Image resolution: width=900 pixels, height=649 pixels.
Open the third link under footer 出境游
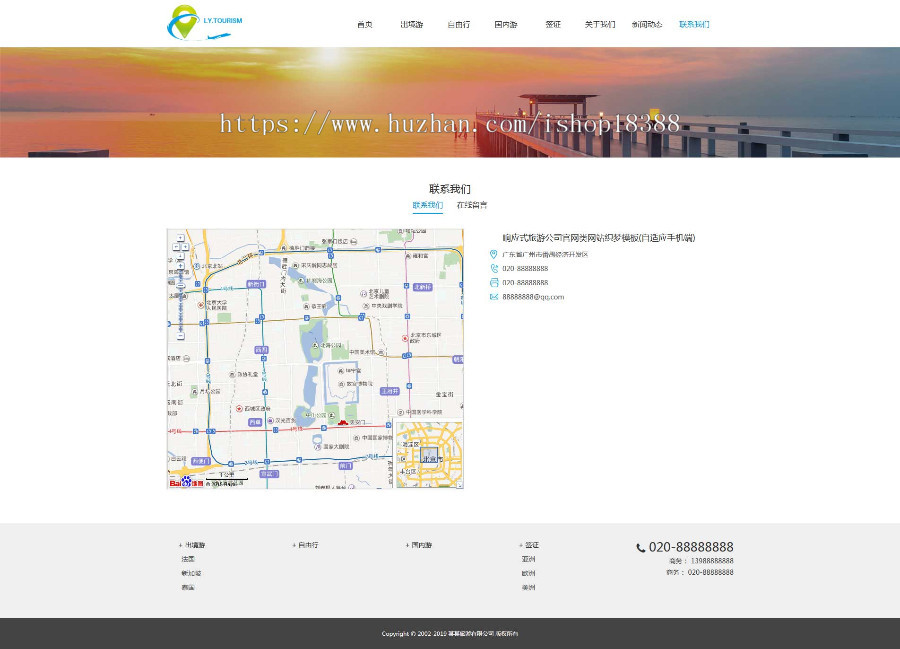click(x=188, y=588)
